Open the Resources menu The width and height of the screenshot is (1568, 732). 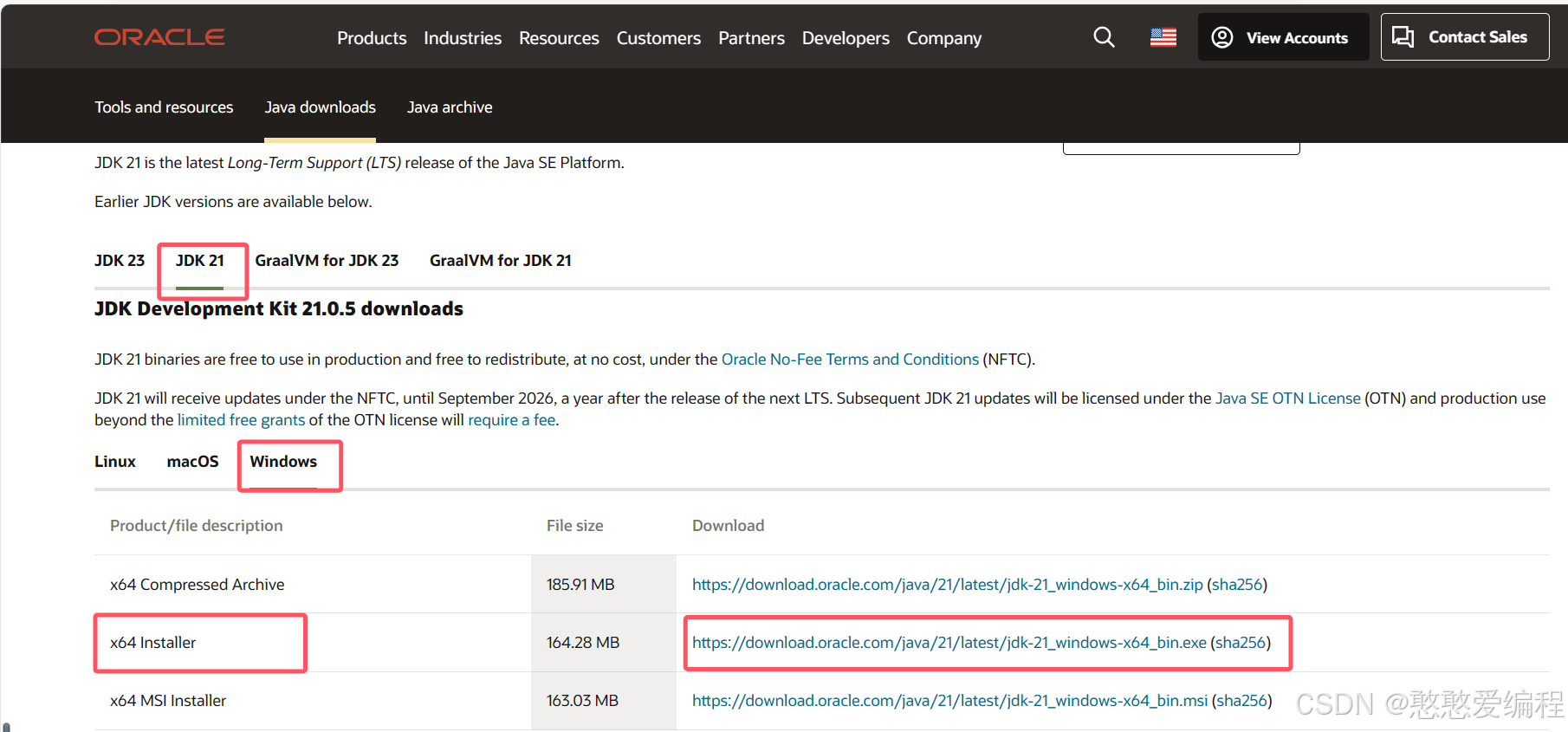coord(559,38)
